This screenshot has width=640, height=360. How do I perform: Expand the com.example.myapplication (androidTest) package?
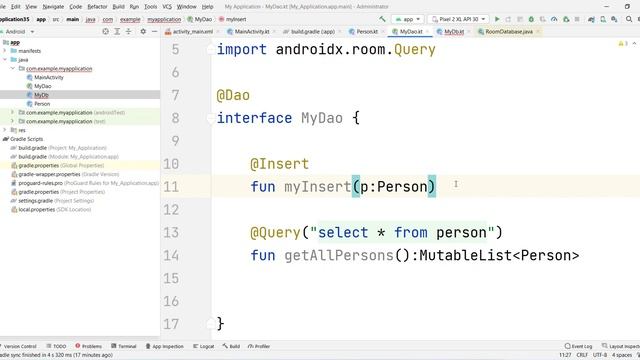(x=13, y=112)
